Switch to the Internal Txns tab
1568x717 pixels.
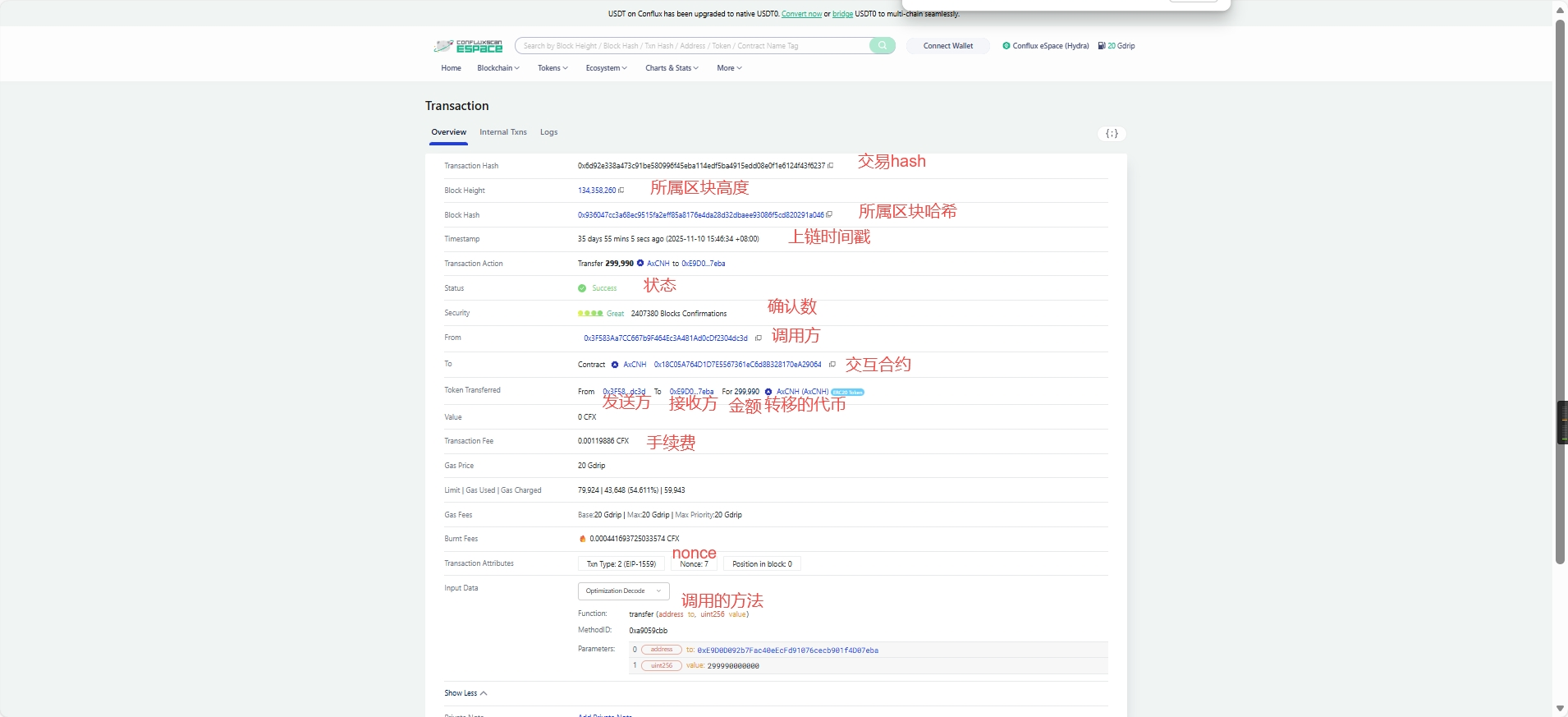point(502,132)
